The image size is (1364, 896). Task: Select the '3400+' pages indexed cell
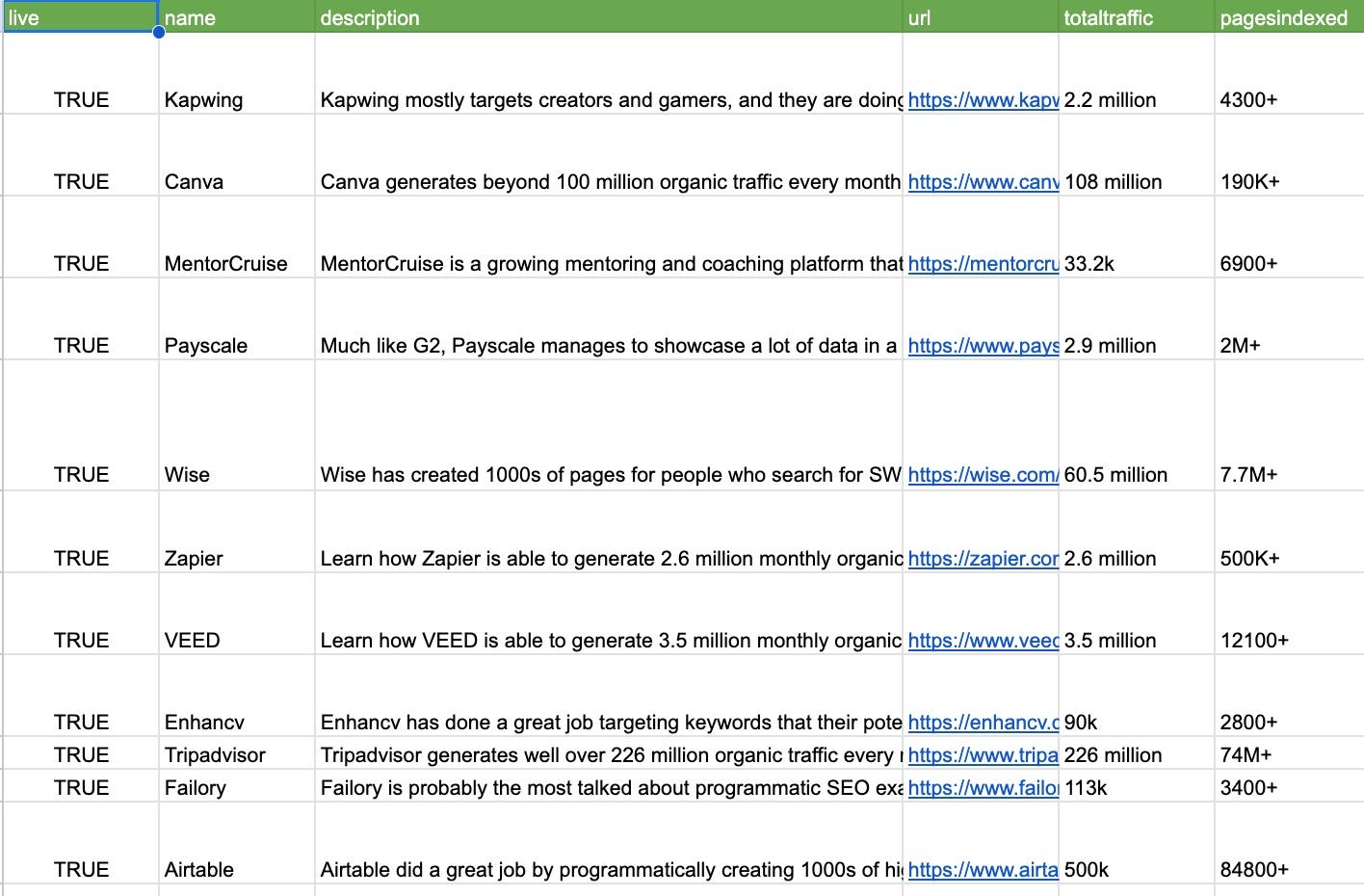point(1290,786)
